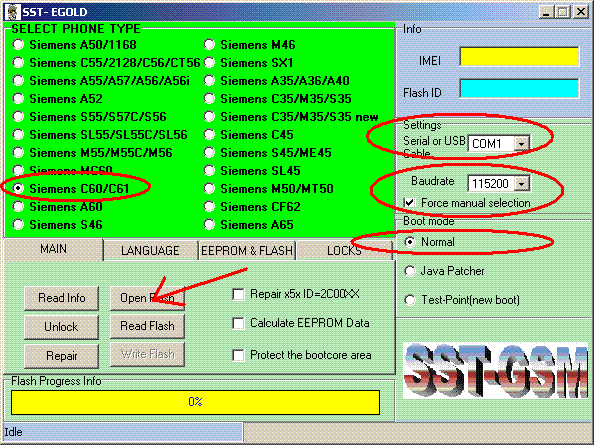Screen dimensions: 594x445
Task: Click the Read Flash button
Action: click(x=147, y=326)
